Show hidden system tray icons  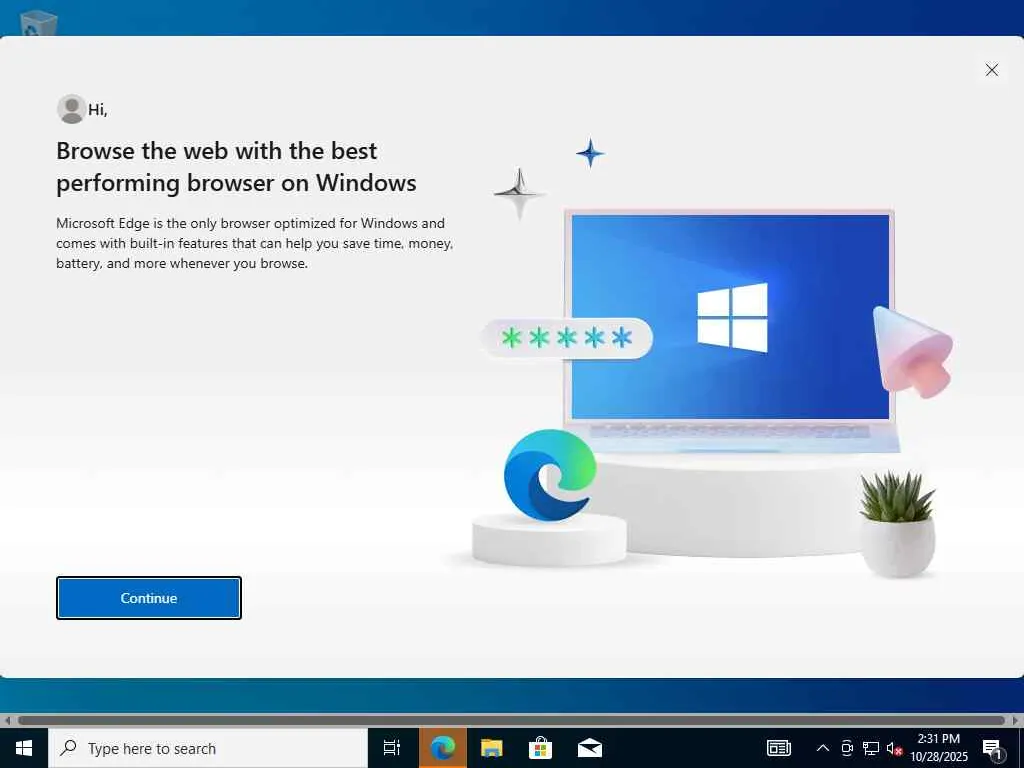823,748
